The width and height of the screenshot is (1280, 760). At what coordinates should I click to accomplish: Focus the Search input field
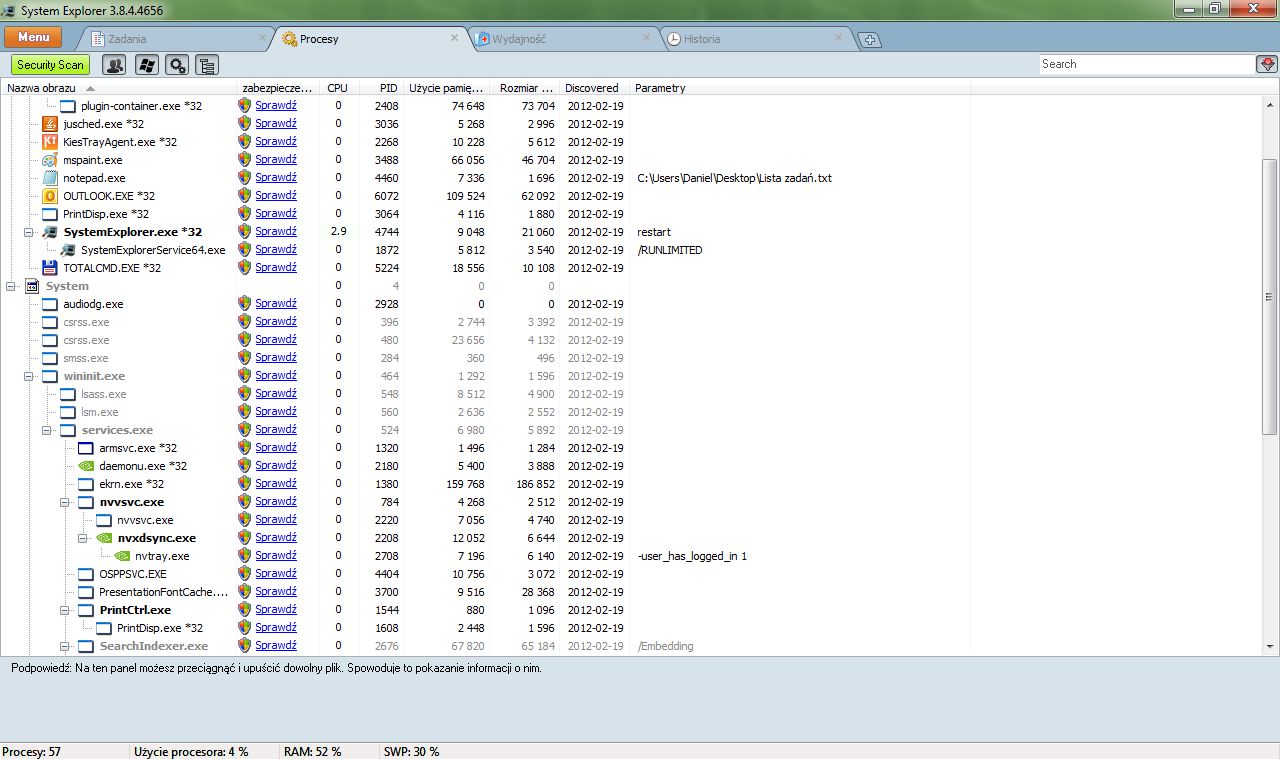point(1146,64)
